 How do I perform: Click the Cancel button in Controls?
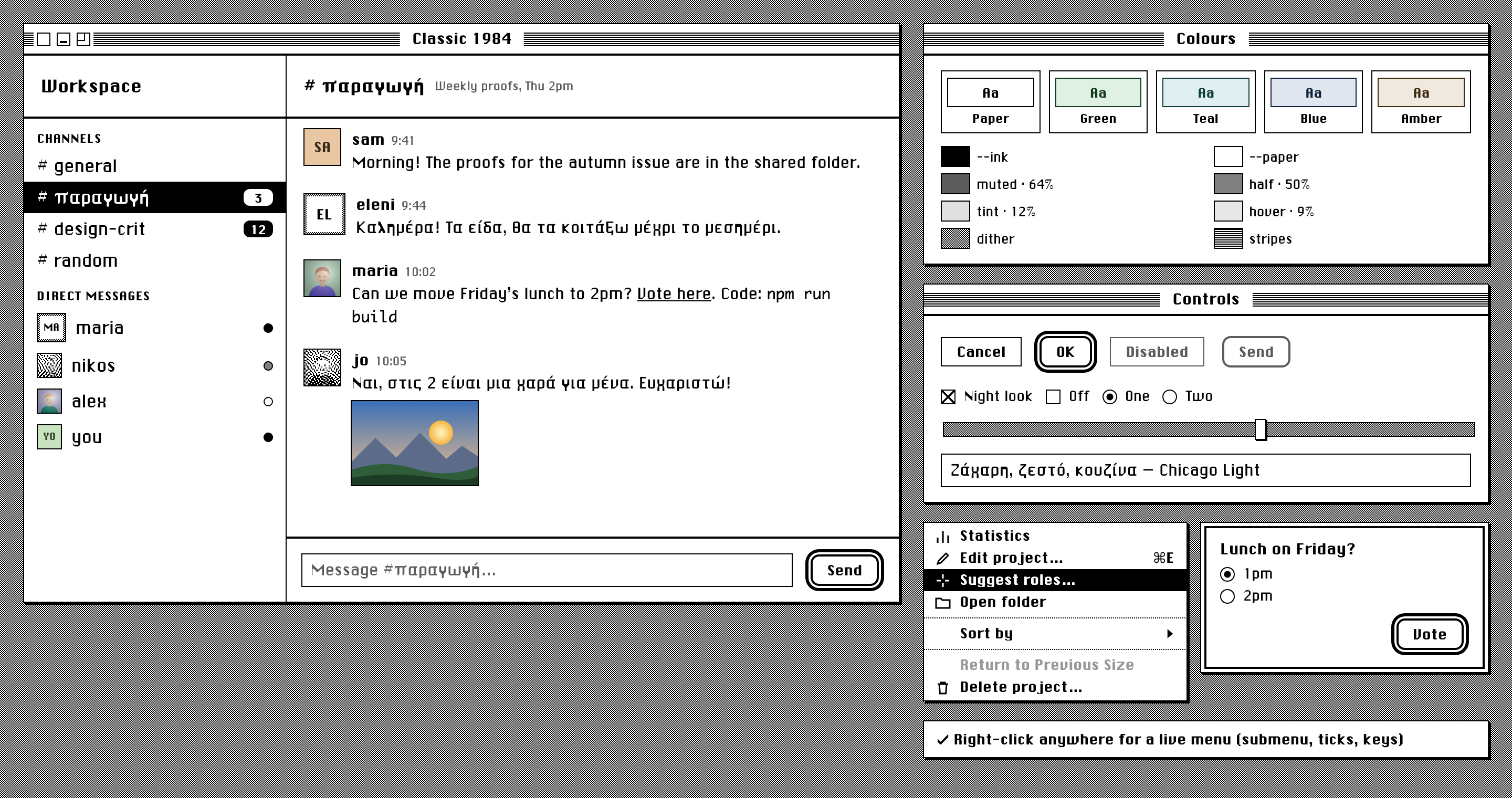981,352
